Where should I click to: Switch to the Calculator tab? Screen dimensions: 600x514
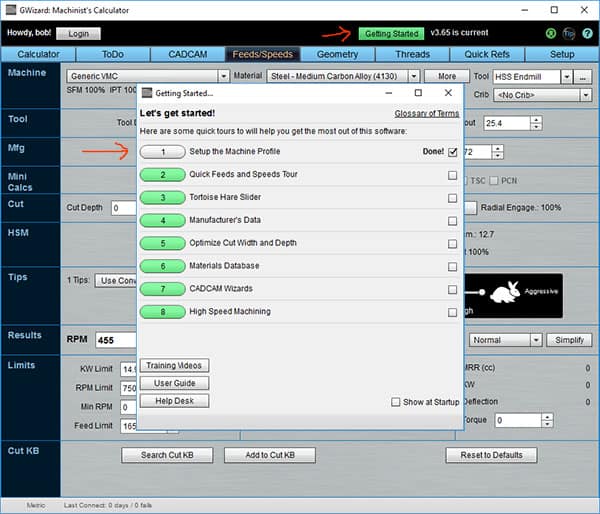[x=38, y=54]
